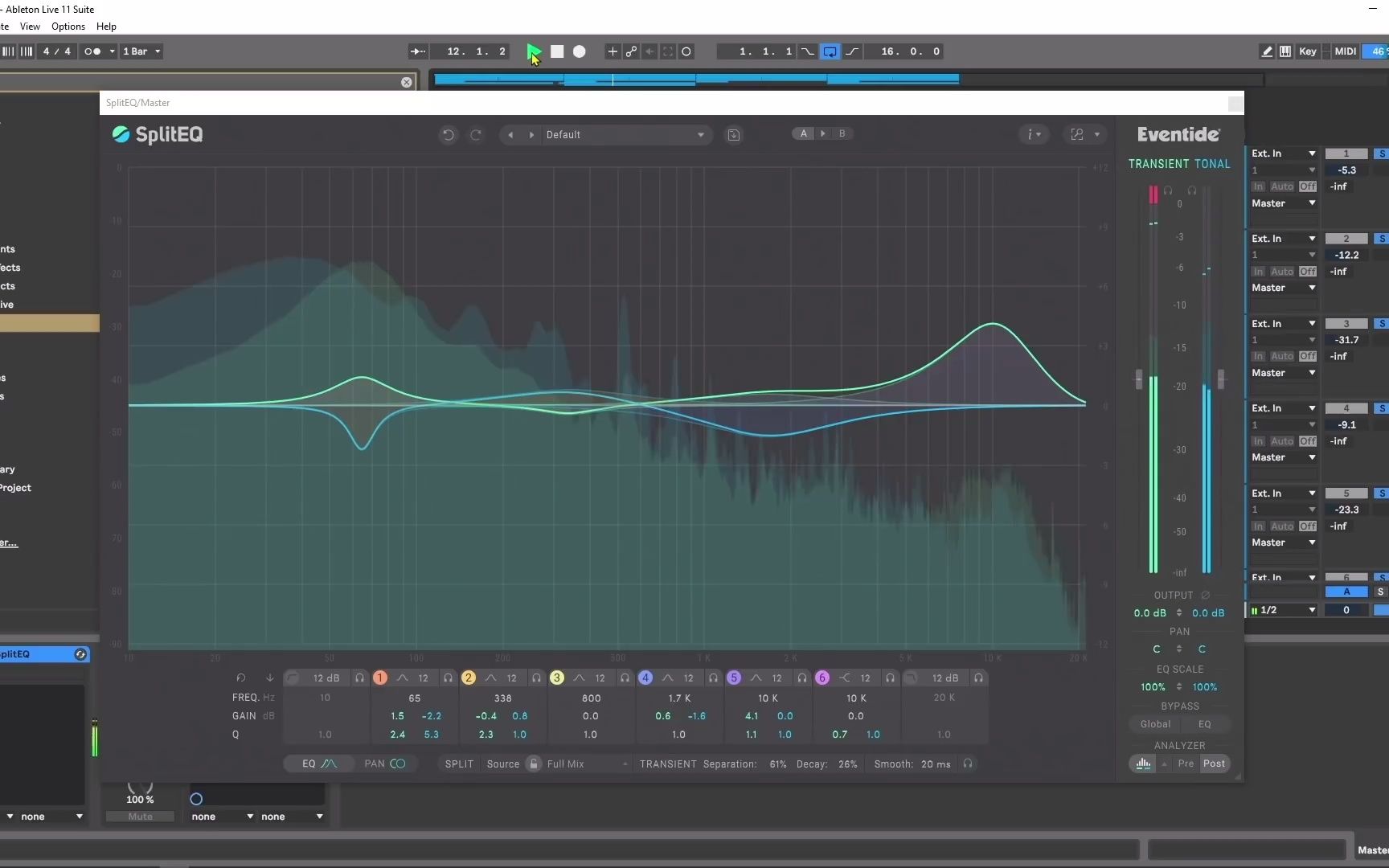Open the 1 Bar quantization dropdown
This screenshot has width=1389, height=868.
coord(141,51)
